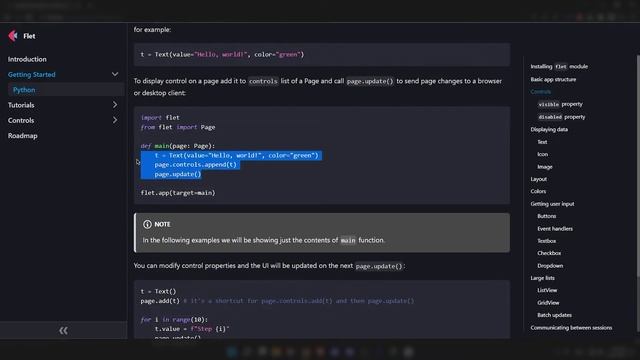Expand the Tutorials section chevron
640x360 pixels.
(x=115, y=105)
